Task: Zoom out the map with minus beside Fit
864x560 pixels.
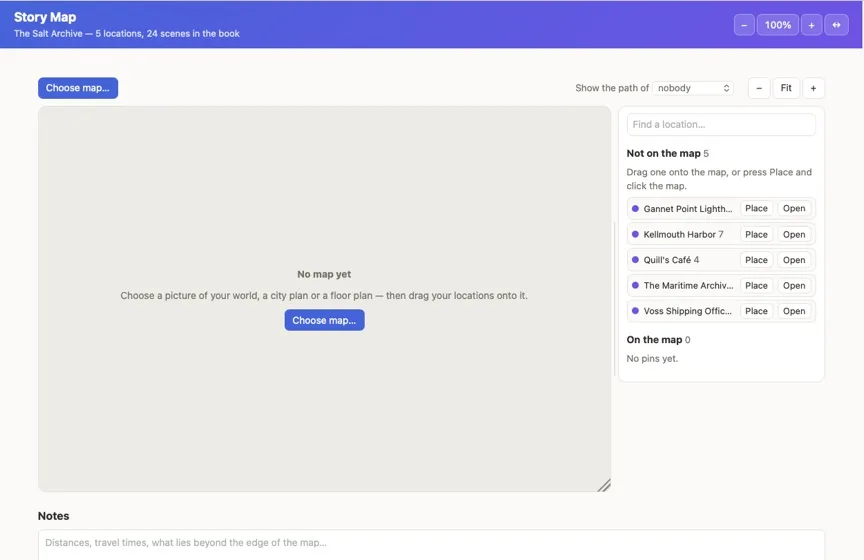Action: coord(759,88)
